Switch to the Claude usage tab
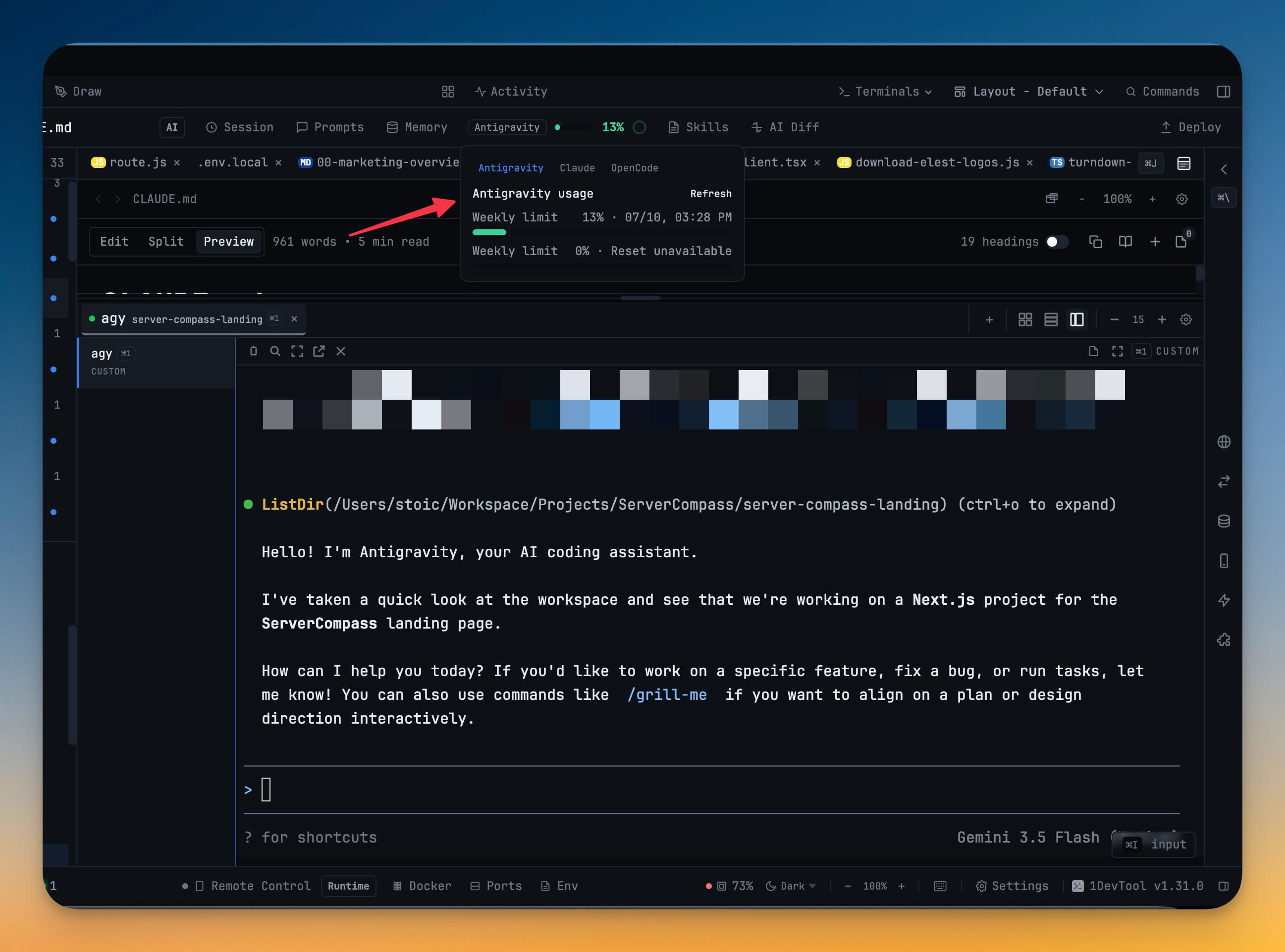This screenshot has width=1285, height=952. (577, 168)
